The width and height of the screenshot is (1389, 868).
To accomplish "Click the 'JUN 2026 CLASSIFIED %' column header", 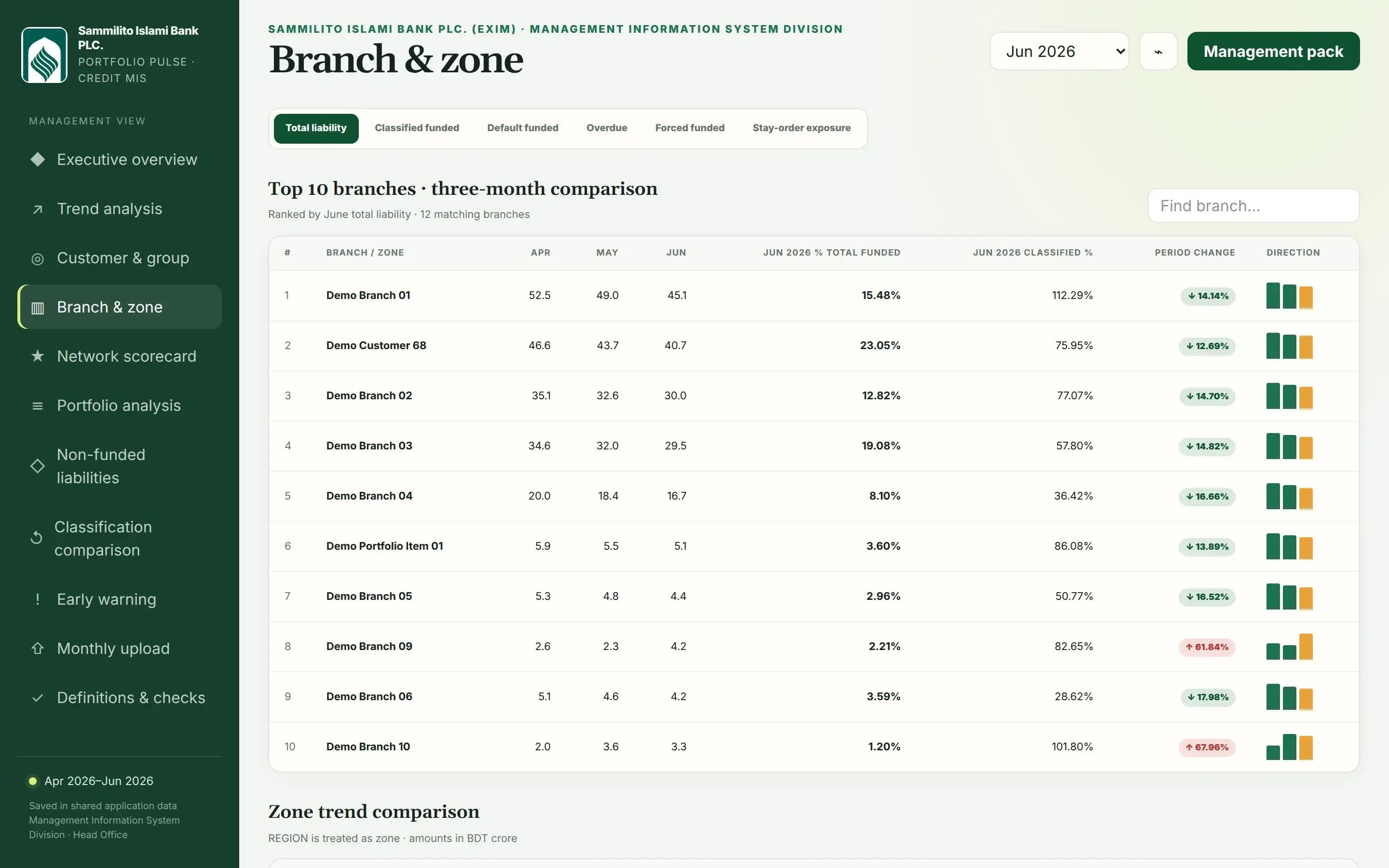I will [1033, 253].
